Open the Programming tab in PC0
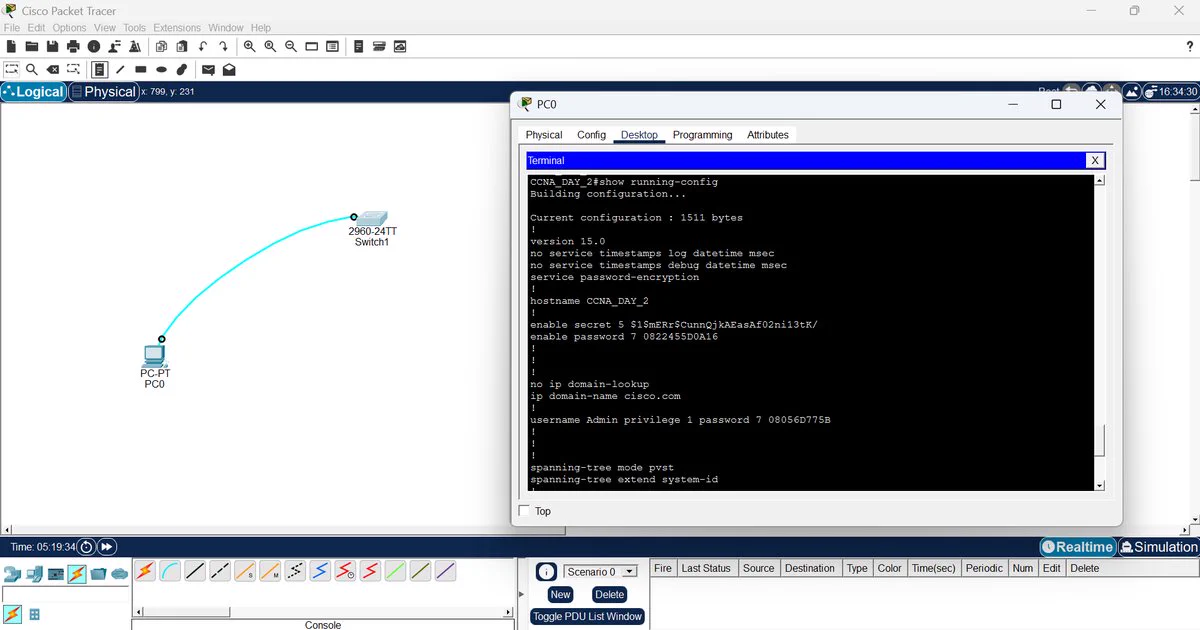1200x630 pixels. 702,135
